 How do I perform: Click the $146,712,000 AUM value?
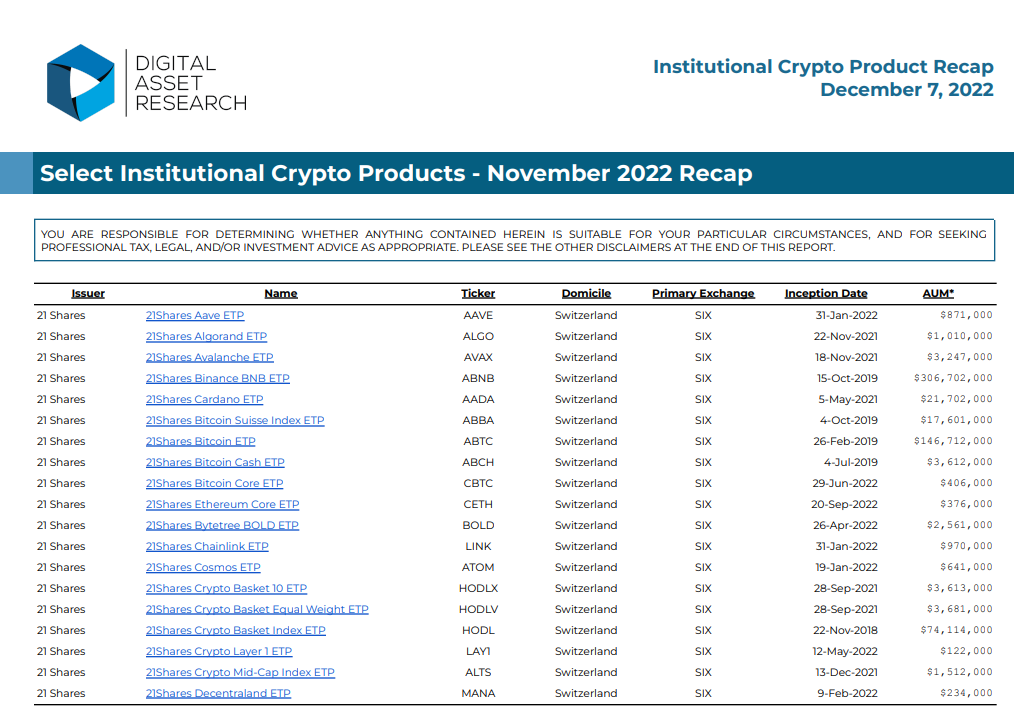953,442
